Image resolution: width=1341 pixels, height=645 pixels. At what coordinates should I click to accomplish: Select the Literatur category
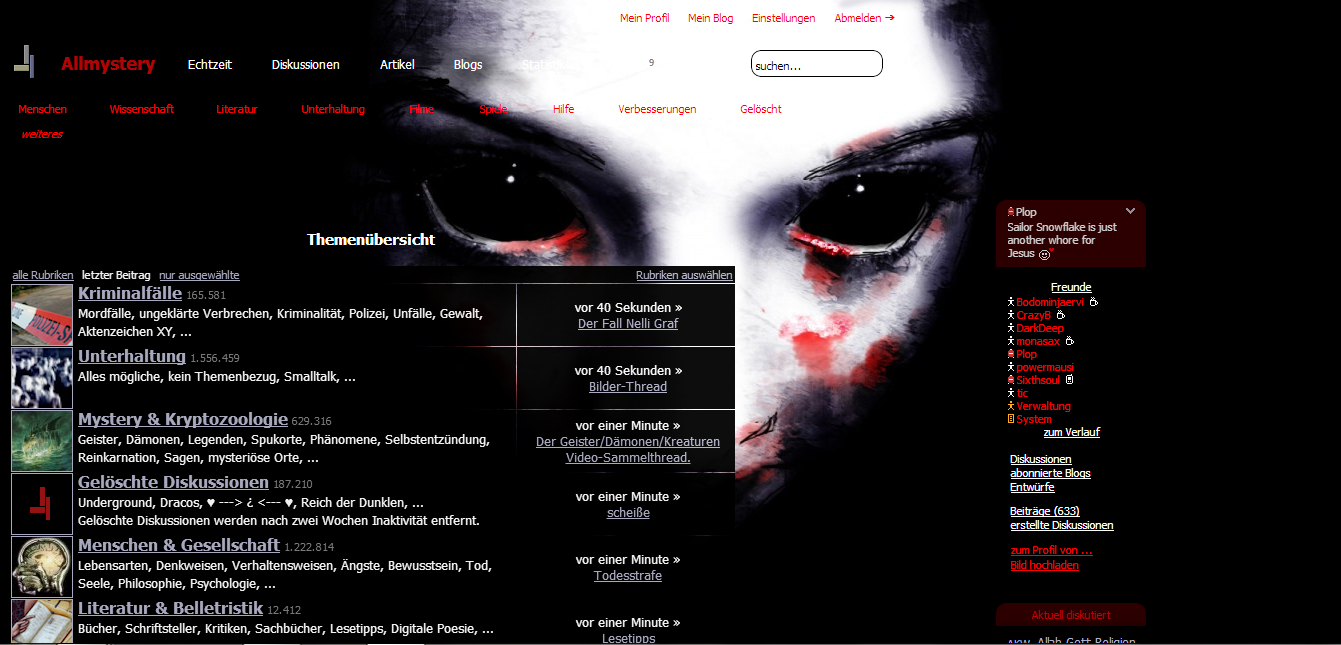click(237, 109)
